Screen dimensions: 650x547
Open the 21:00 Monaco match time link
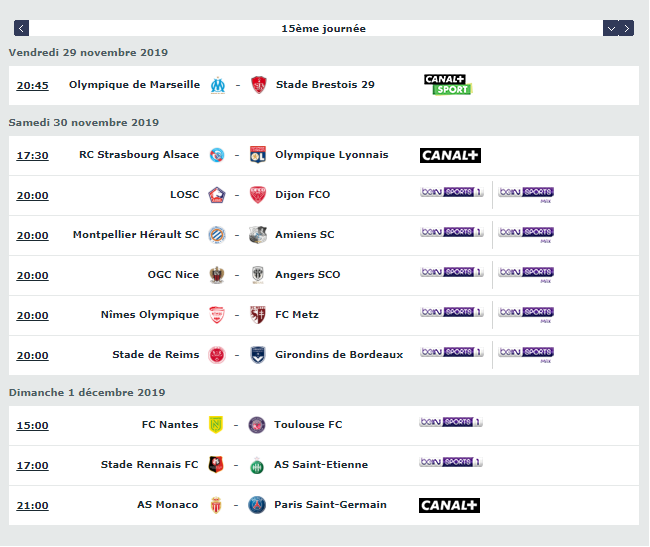pyautogui.click(x=32, y=506)
